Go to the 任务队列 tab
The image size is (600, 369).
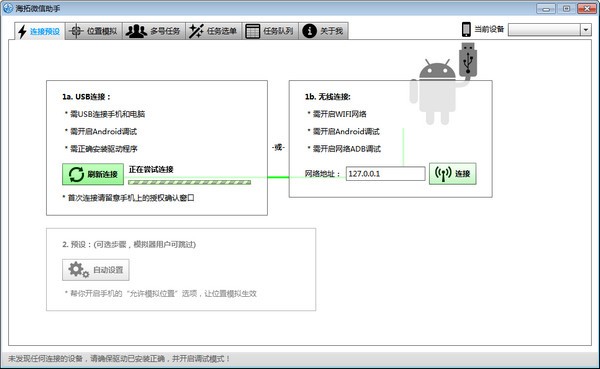[x=270, y=31]
